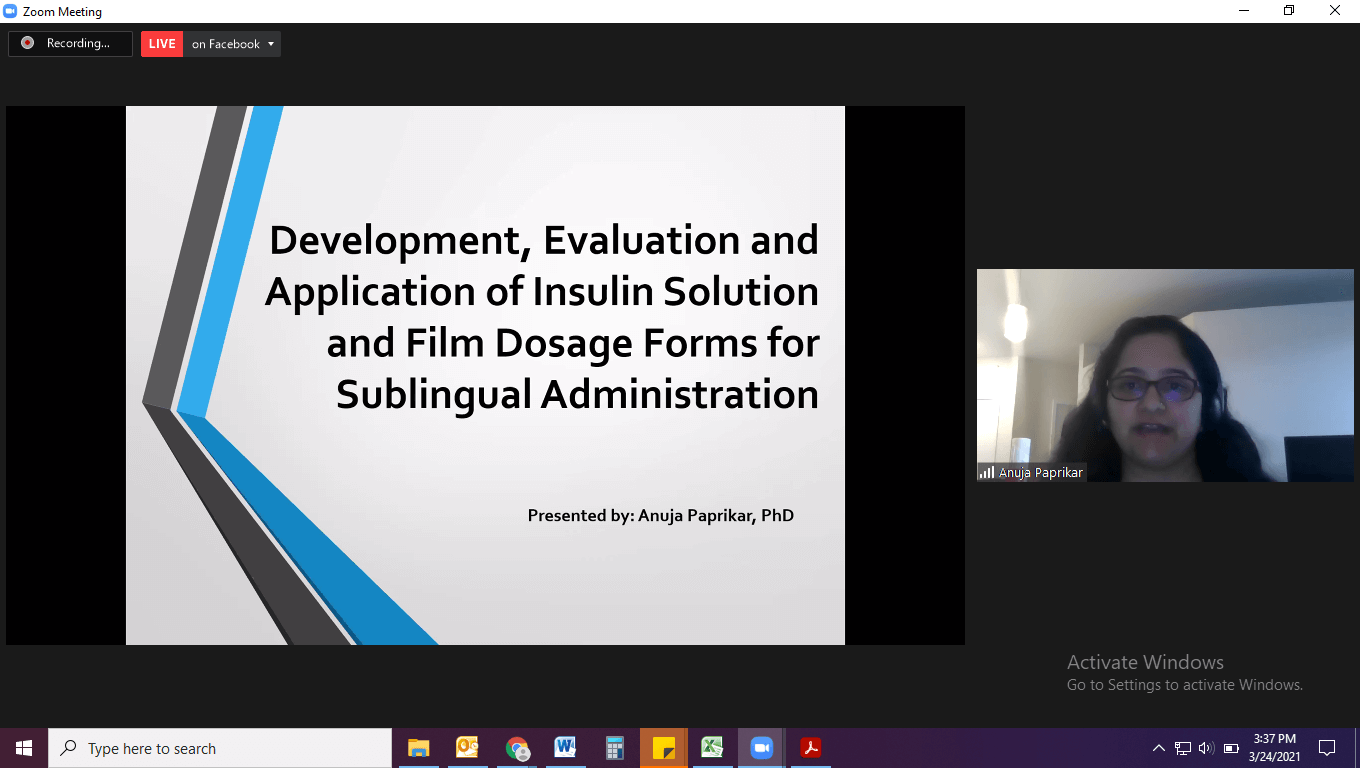
Task: Click the Zoom Meeting title bar icon
Action: click(10, 12)
